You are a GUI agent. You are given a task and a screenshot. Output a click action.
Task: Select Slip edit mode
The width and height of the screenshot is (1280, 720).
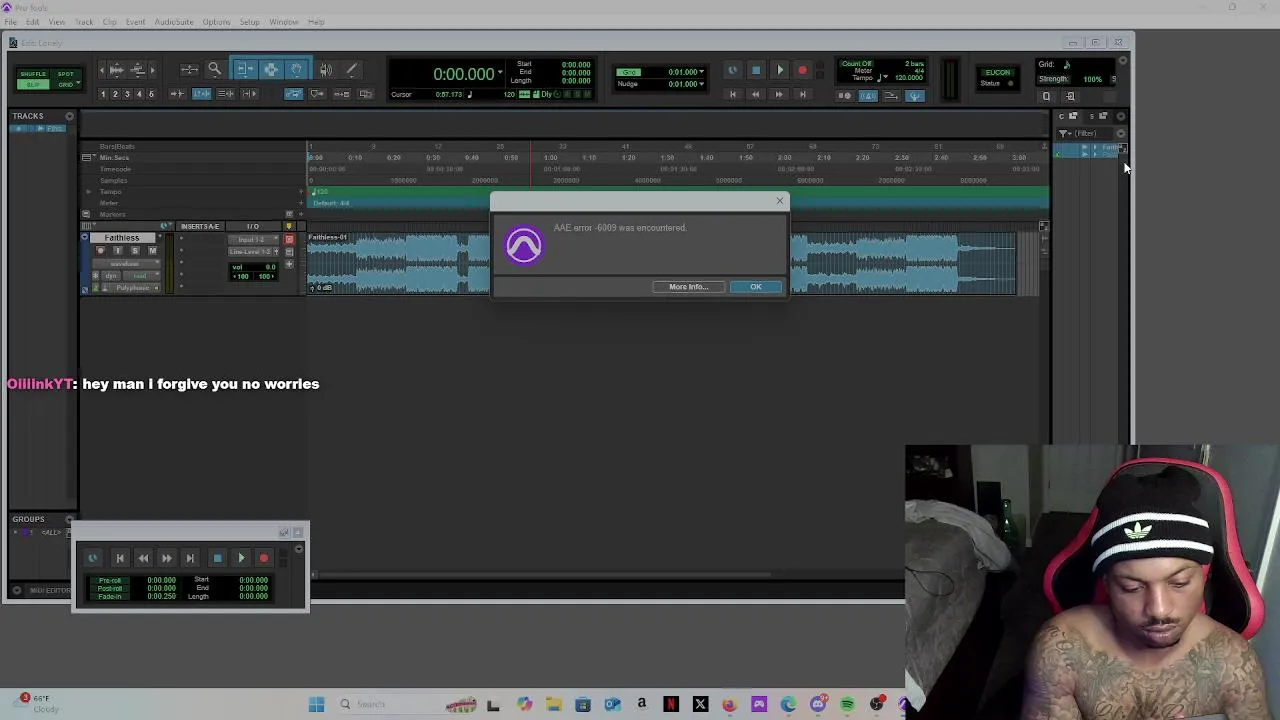tap(33, 84)
